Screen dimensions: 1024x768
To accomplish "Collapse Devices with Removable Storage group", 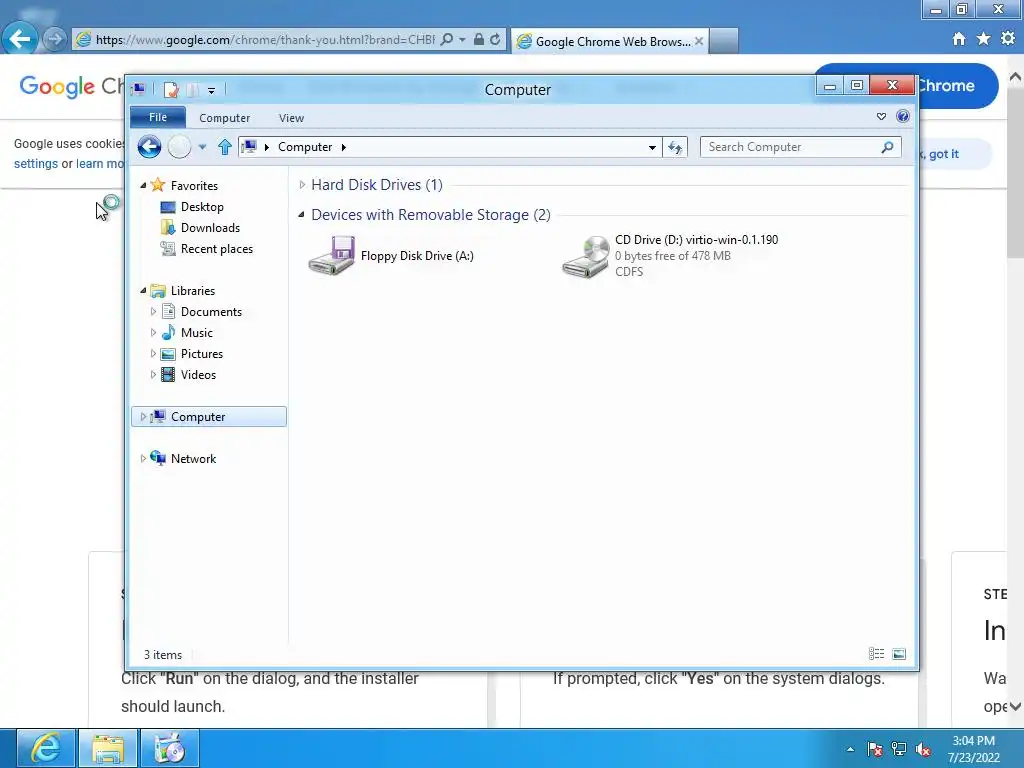I will 302,215.
